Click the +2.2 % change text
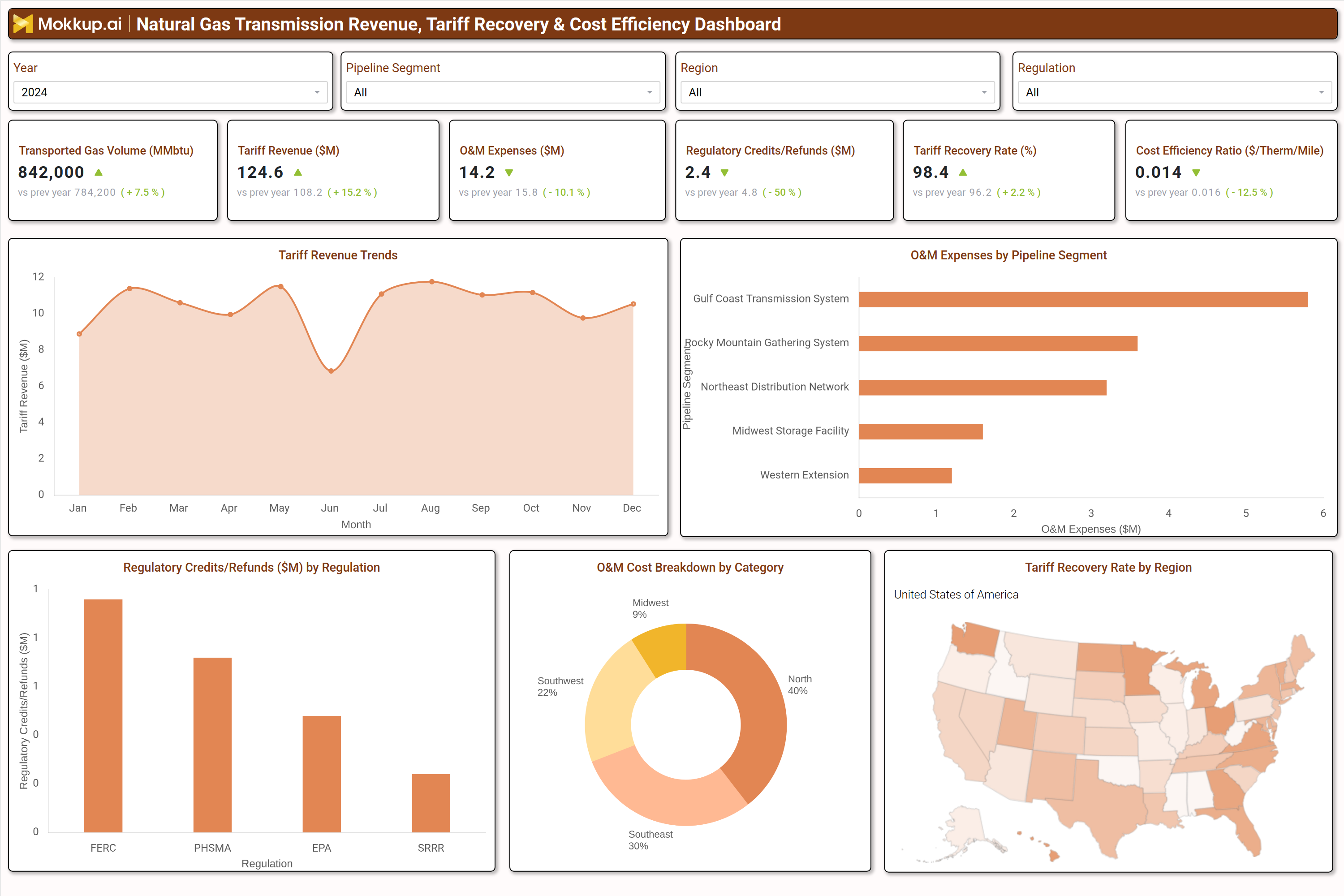 tap(1018, 193)
